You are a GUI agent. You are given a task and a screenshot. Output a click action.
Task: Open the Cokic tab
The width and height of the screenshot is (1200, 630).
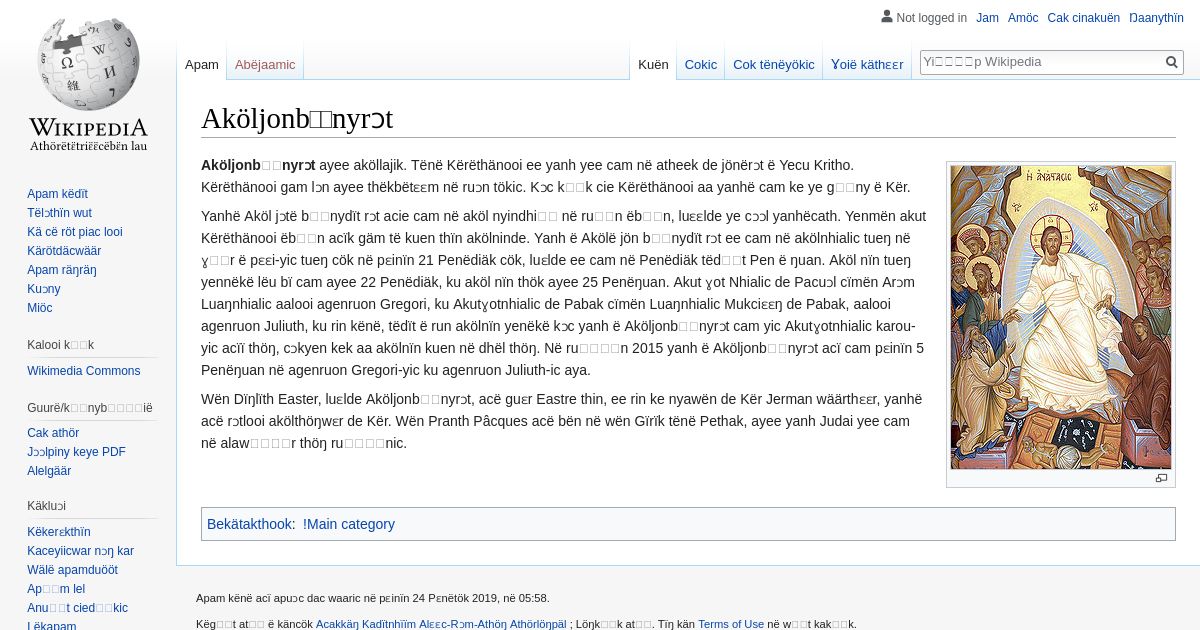tap(701, 64)
